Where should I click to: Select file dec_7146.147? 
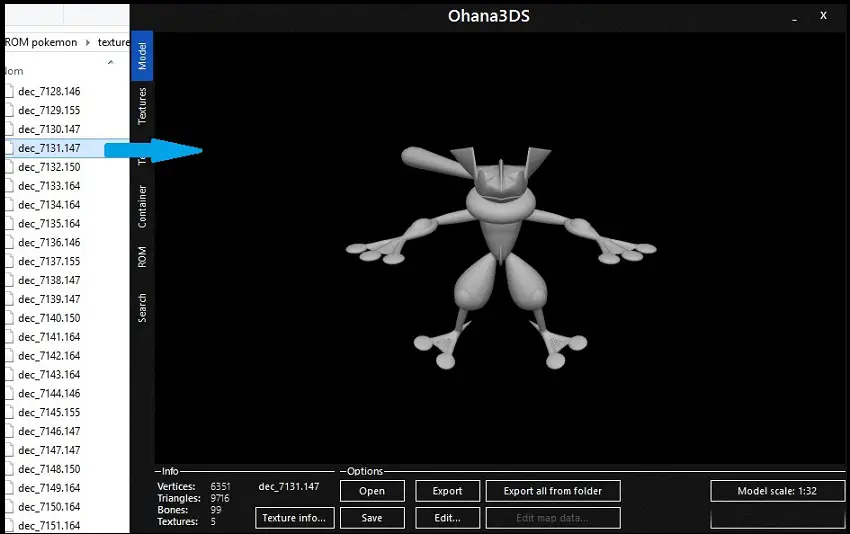pyautogui.click(x=49, y=432)
